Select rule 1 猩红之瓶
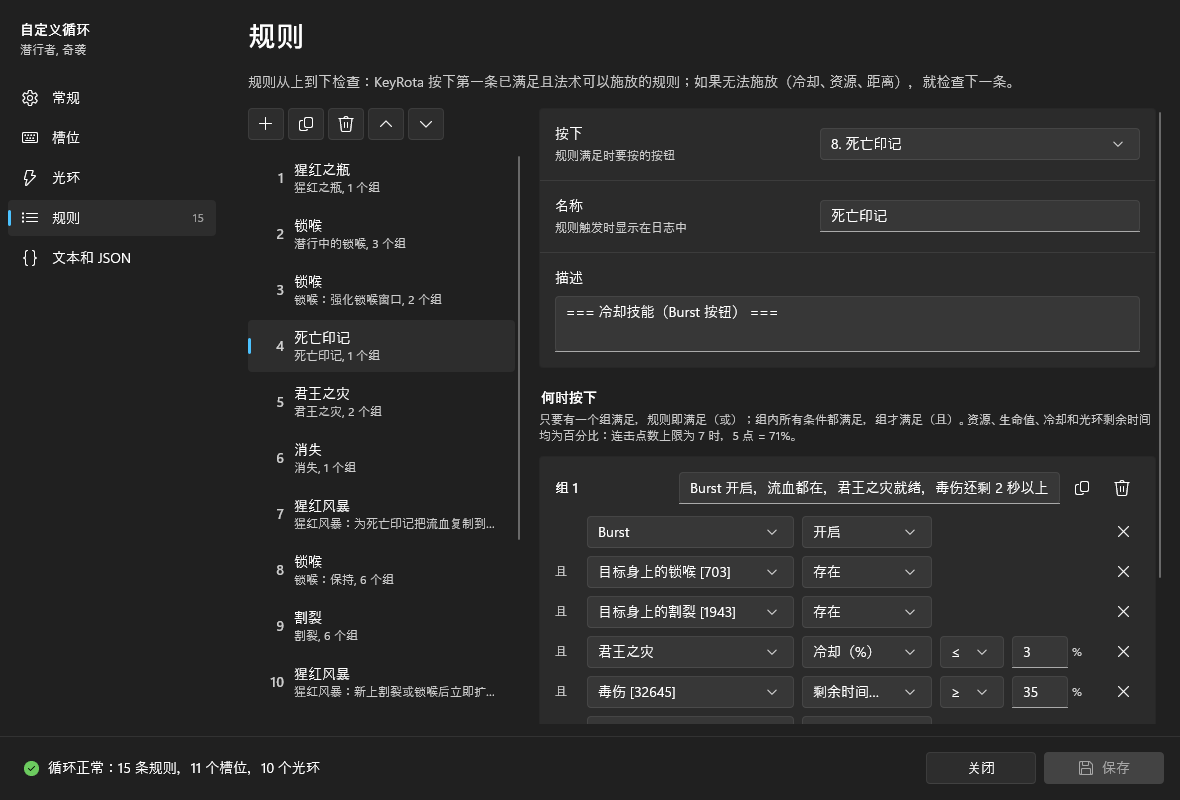 coord(382,178)
